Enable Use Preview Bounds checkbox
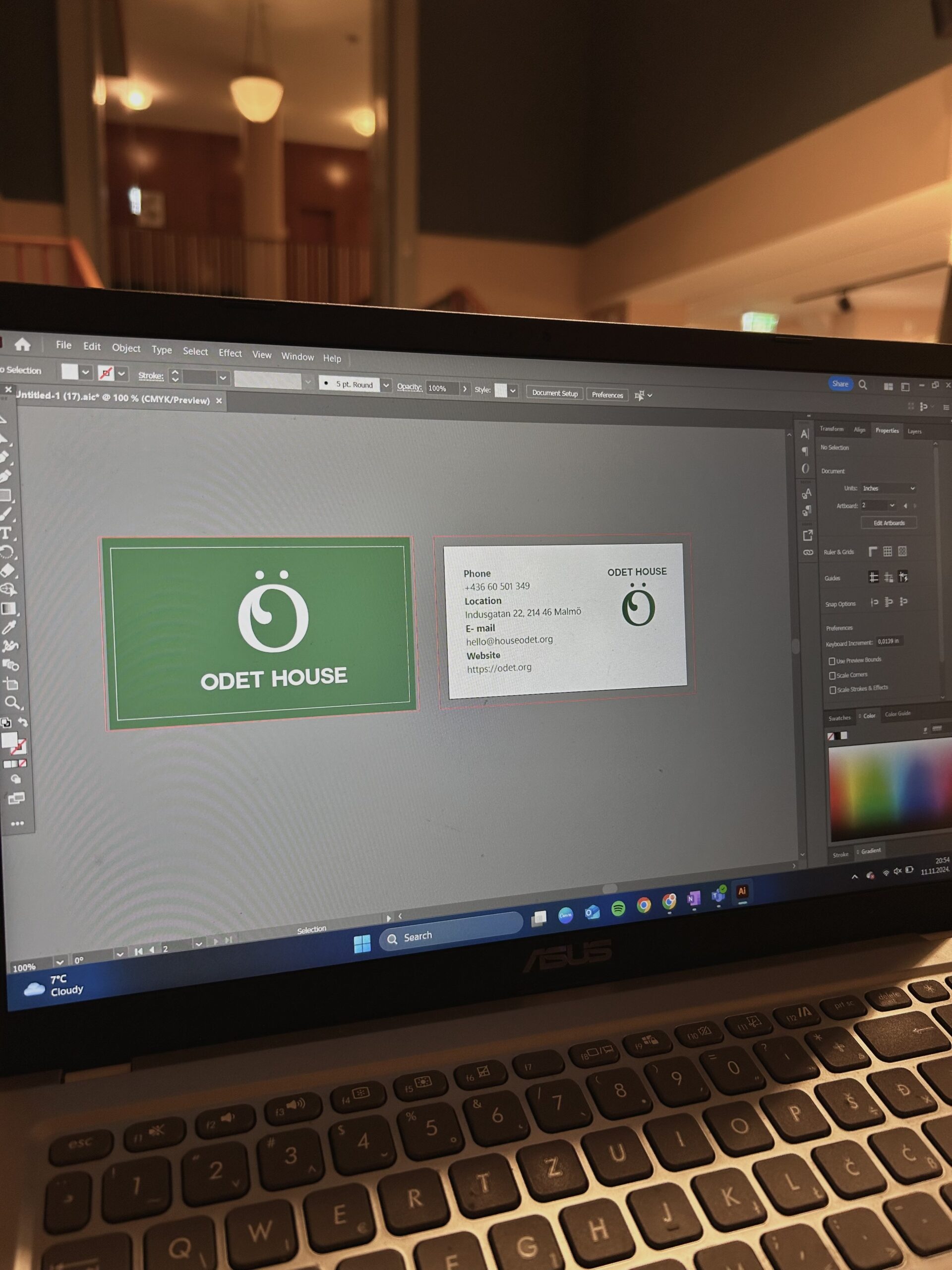This screenshot has width=952, height=1270. (832, 661)
